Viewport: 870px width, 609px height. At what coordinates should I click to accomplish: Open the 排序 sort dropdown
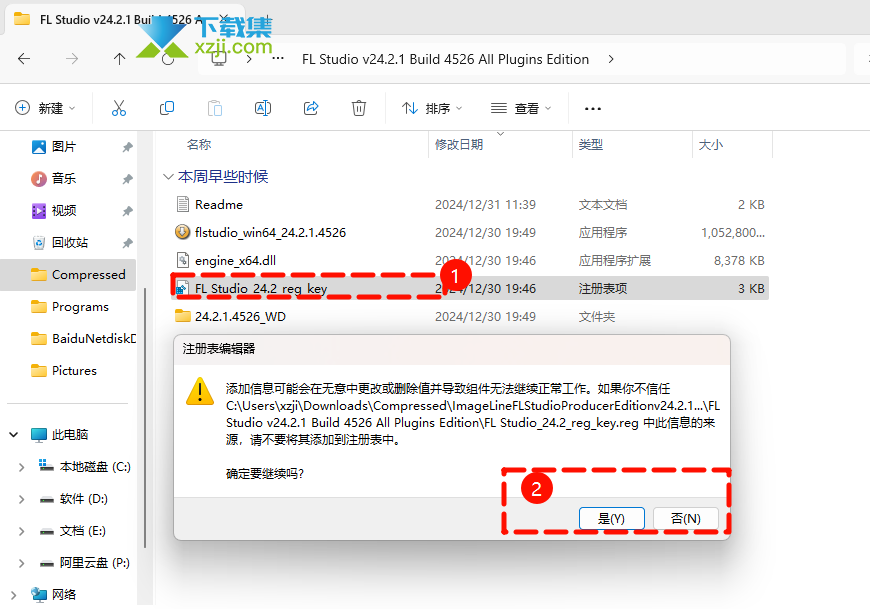click(x=432, y=108)
